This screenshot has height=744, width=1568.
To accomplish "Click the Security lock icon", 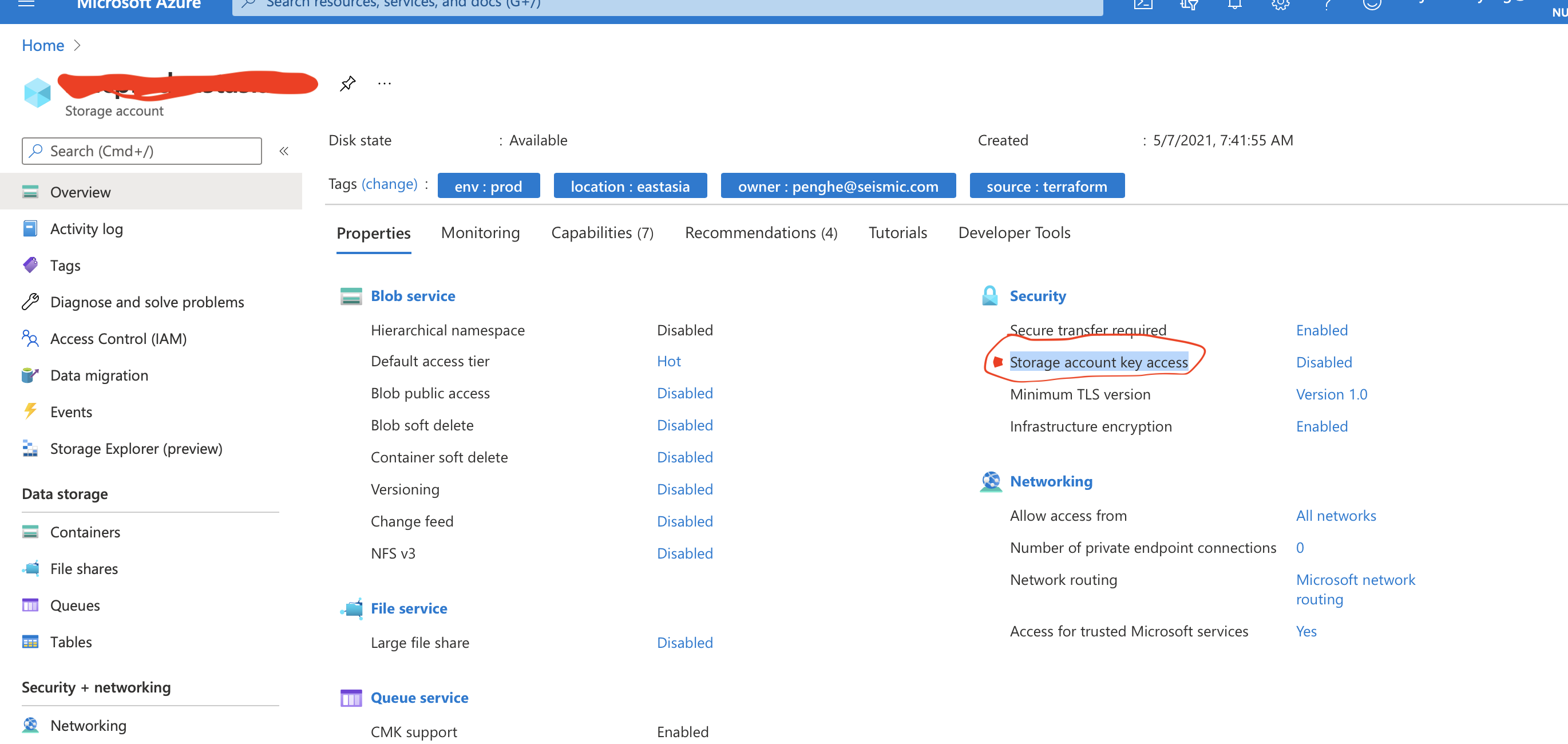I will [990, 296].
